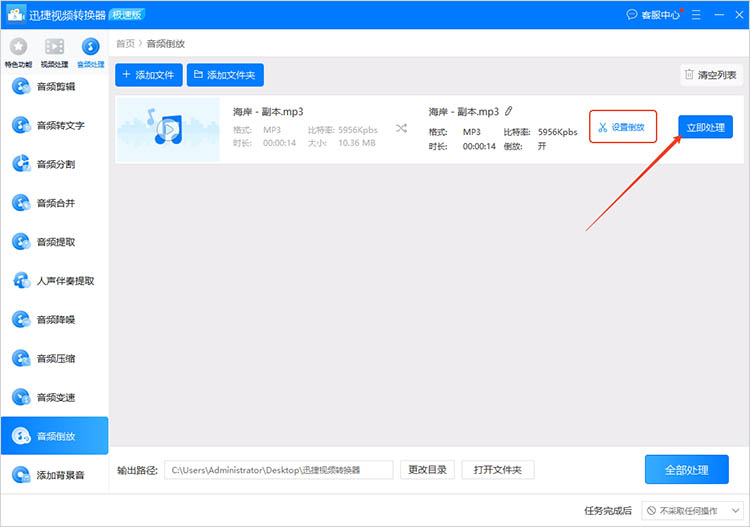Open the hamburger menu in title bar
The width and height of the screenshot is (750, 527).
pos(696,15)
